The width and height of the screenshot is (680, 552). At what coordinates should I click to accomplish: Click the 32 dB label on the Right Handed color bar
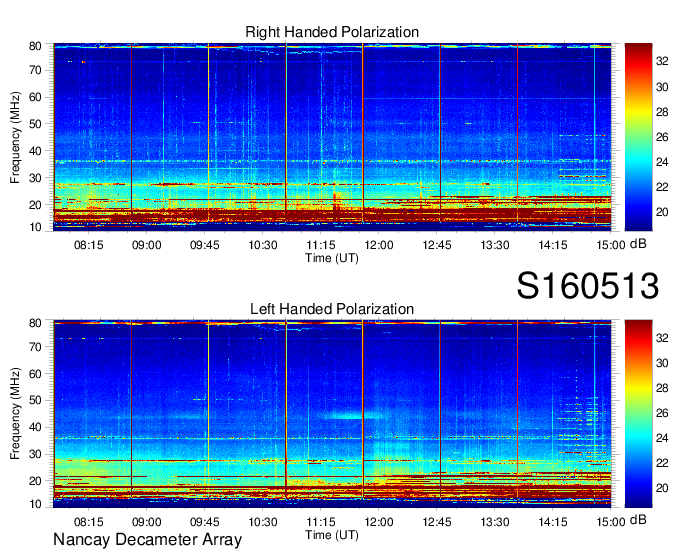point(662,62)
